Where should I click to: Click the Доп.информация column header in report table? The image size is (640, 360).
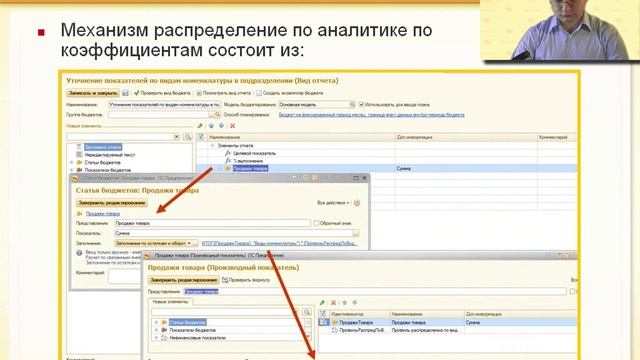(x=466, y=137)
